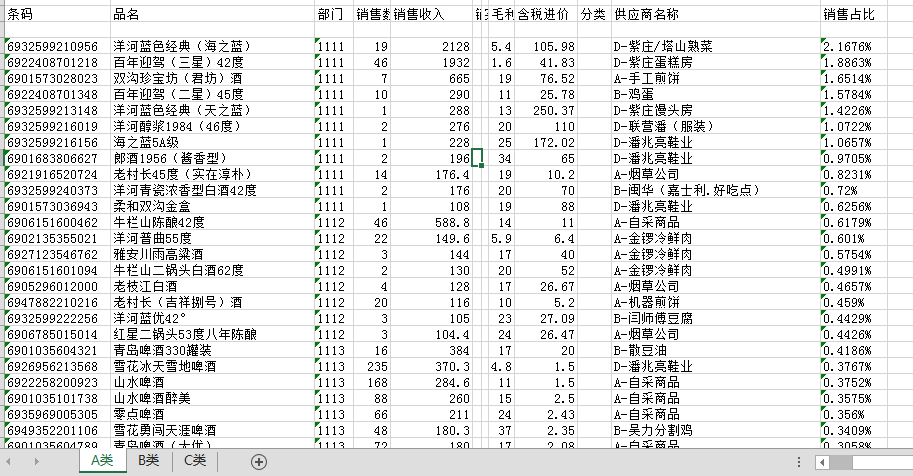The height and width of the screenshot is (476, 913).
Task: Select cell 洋河普曲55度
Action: [213, 238]
